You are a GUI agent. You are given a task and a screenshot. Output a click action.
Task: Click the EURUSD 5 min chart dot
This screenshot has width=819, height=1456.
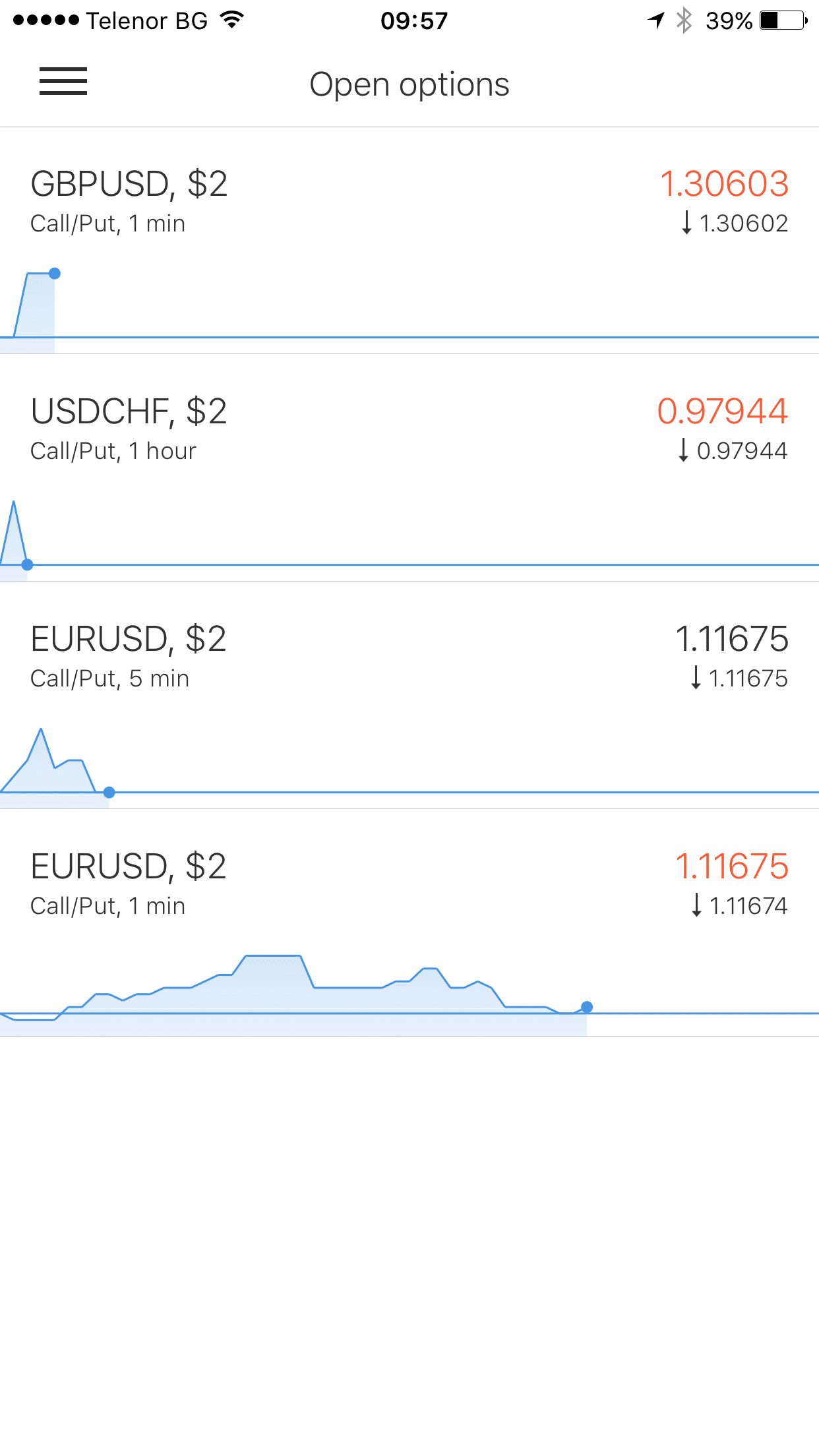(x=109, y=793)
